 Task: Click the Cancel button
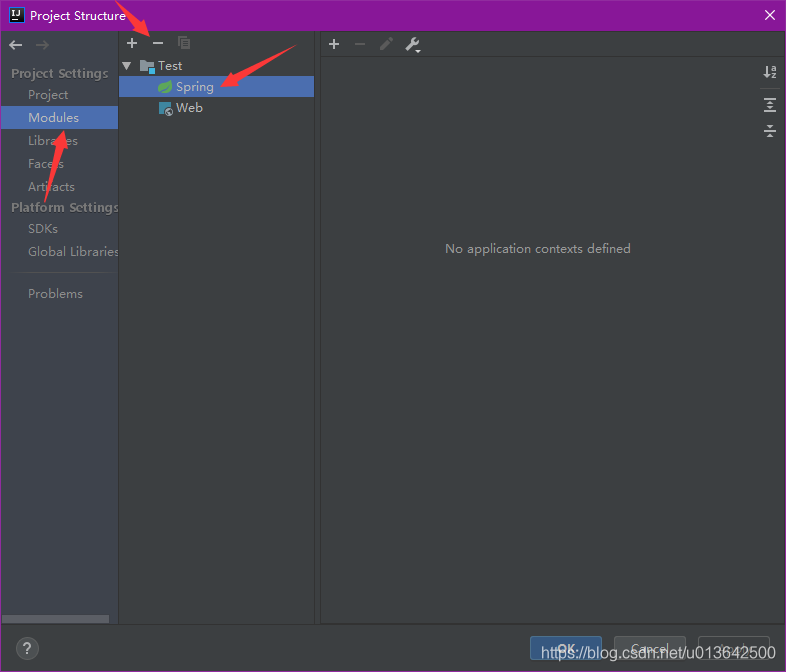[x=650, y=648]
